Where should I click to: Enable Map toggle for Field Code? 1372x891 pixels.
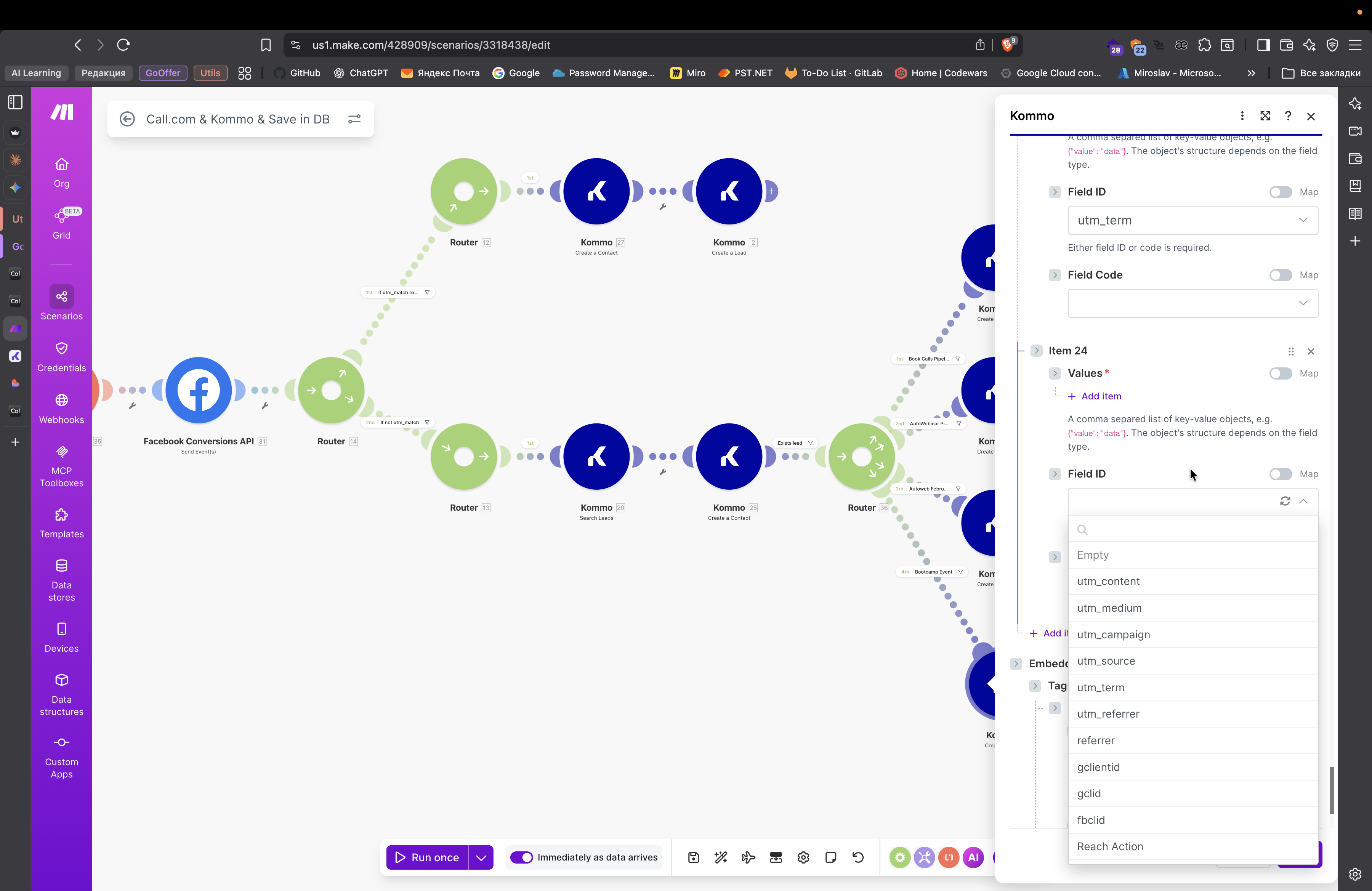pos(1280,275)
